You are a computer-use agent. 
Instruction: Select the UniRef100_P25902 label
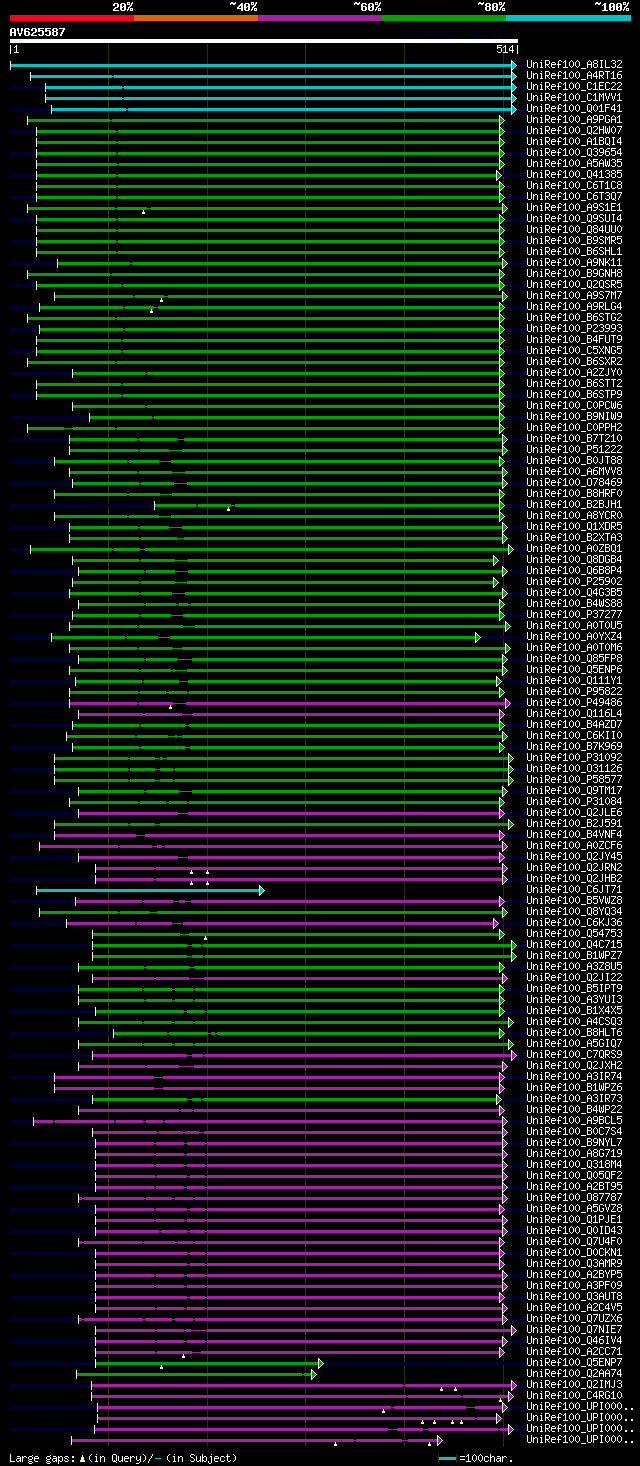click(x=574, y=581)
